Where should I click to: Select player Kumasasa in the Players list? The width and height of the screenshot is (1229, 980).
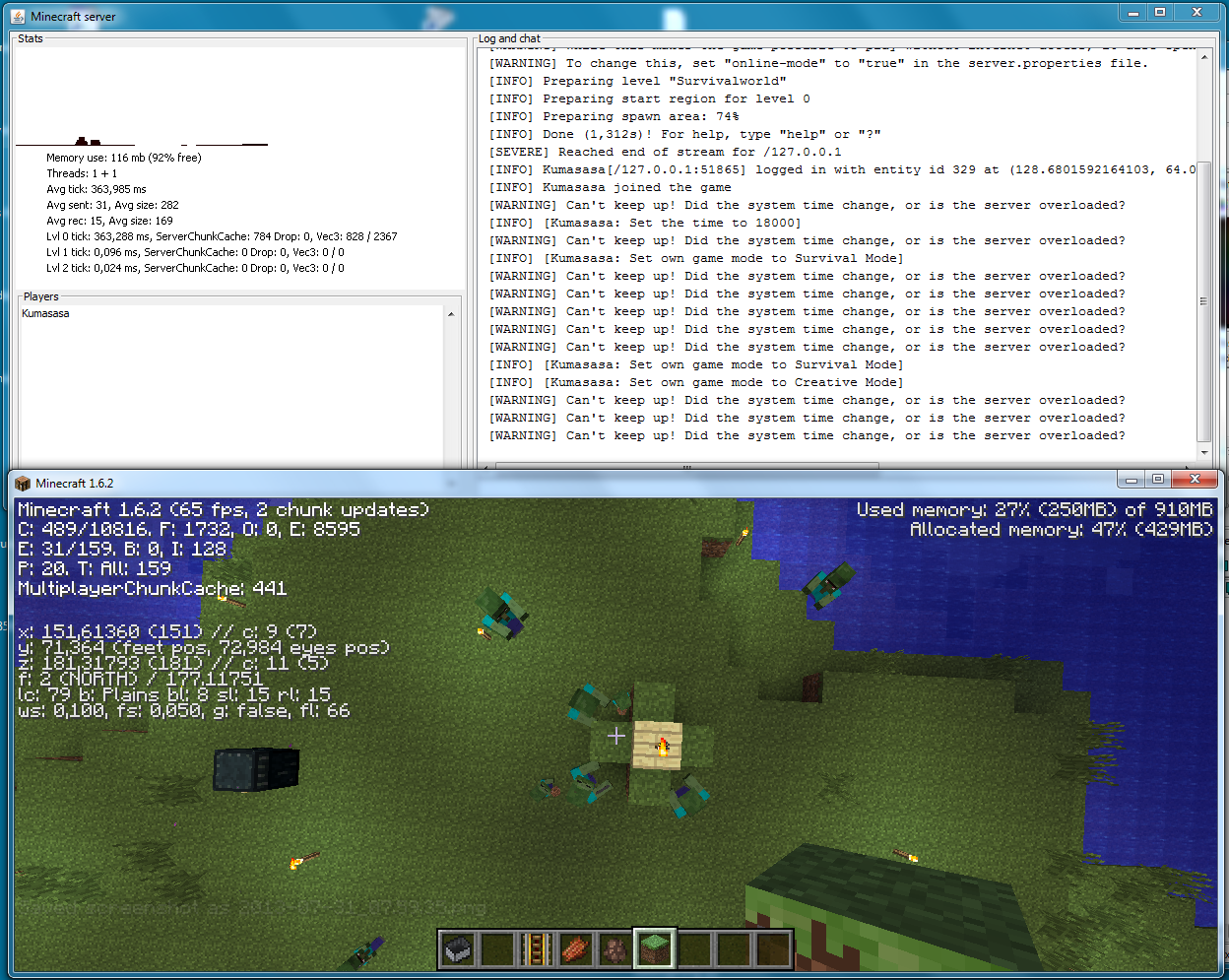[45, 313]
